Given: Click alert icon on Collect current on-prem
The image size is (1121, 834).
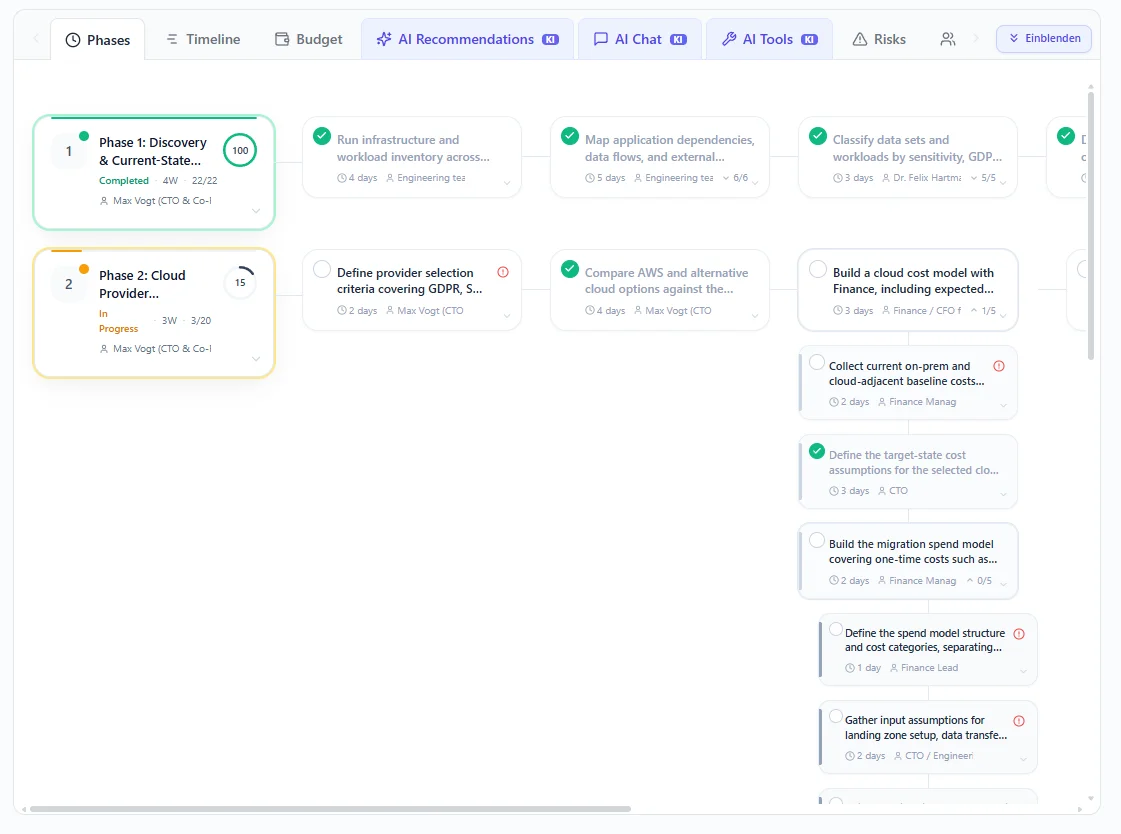Looking at the screenshot, I should [x=999, y=366].
